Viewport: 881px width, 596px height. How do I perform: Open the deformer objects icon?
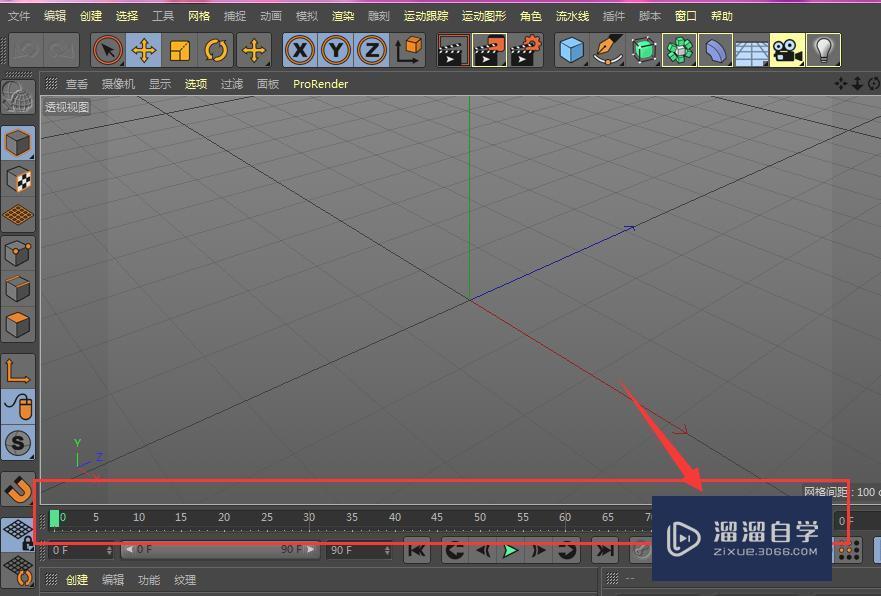pos(715,51)
